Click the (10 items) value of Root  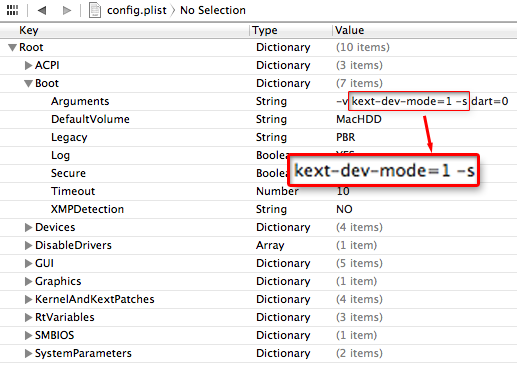(363, 47)
